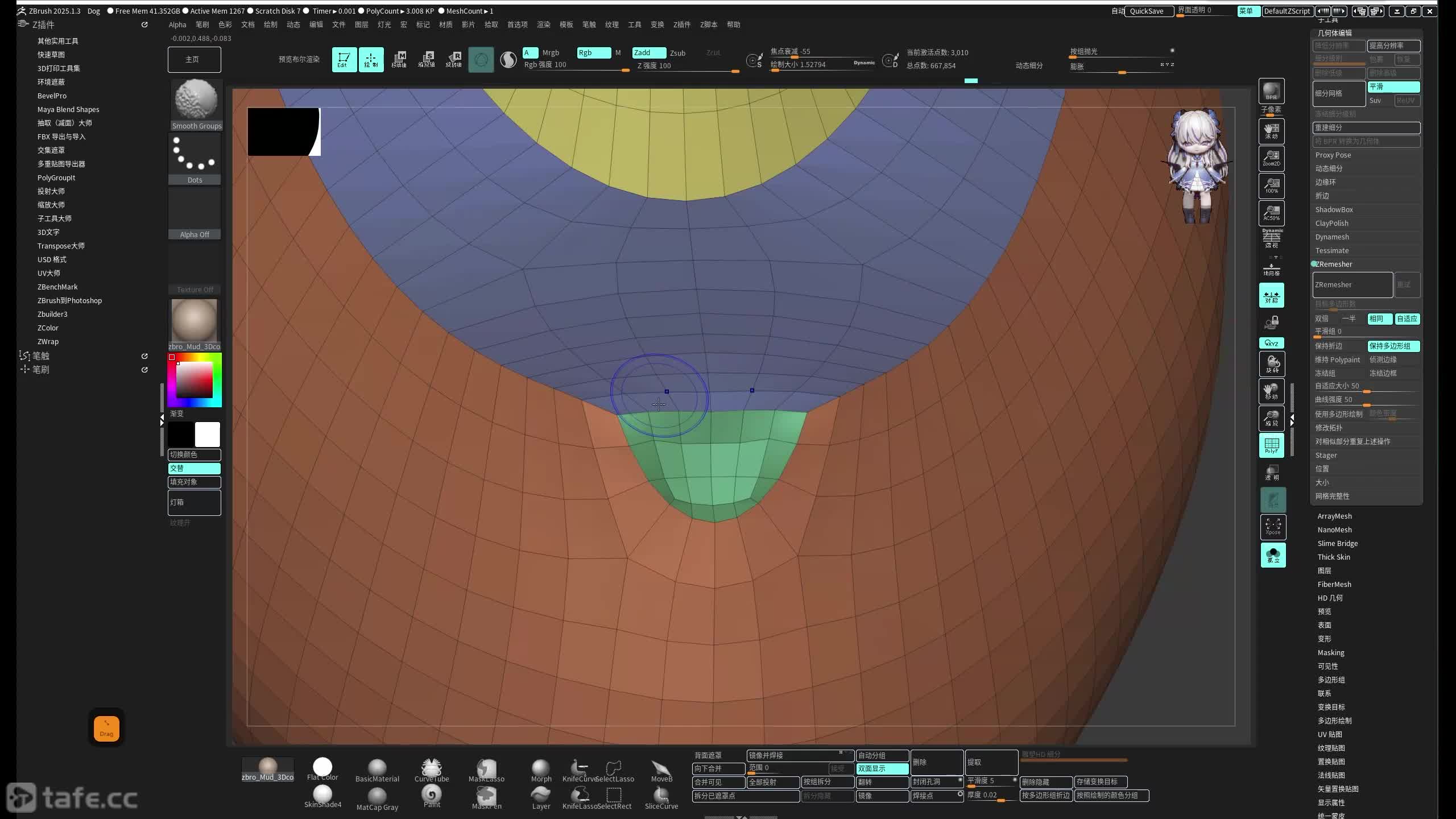Toggle the Solo (孤立) mode icon

click(x=1273, y=555)
